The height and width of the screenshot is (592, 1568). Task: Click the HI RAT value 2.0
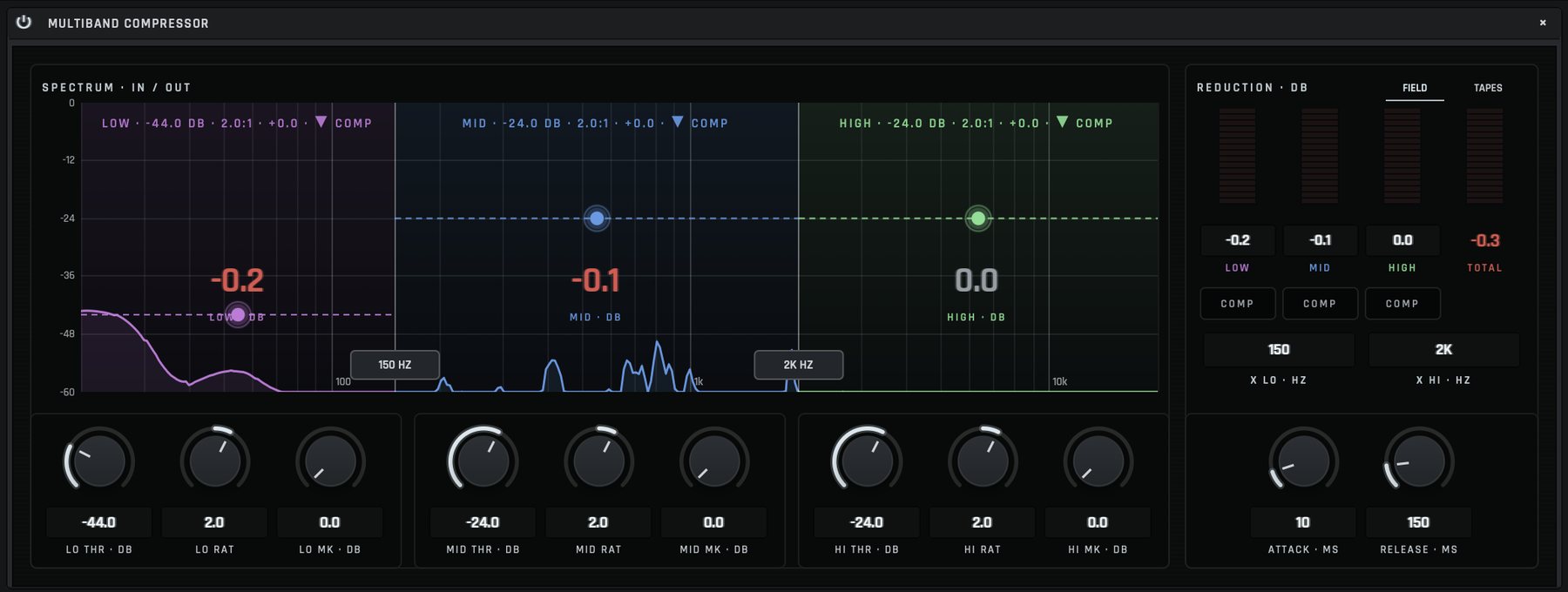[x=983, y=522]
